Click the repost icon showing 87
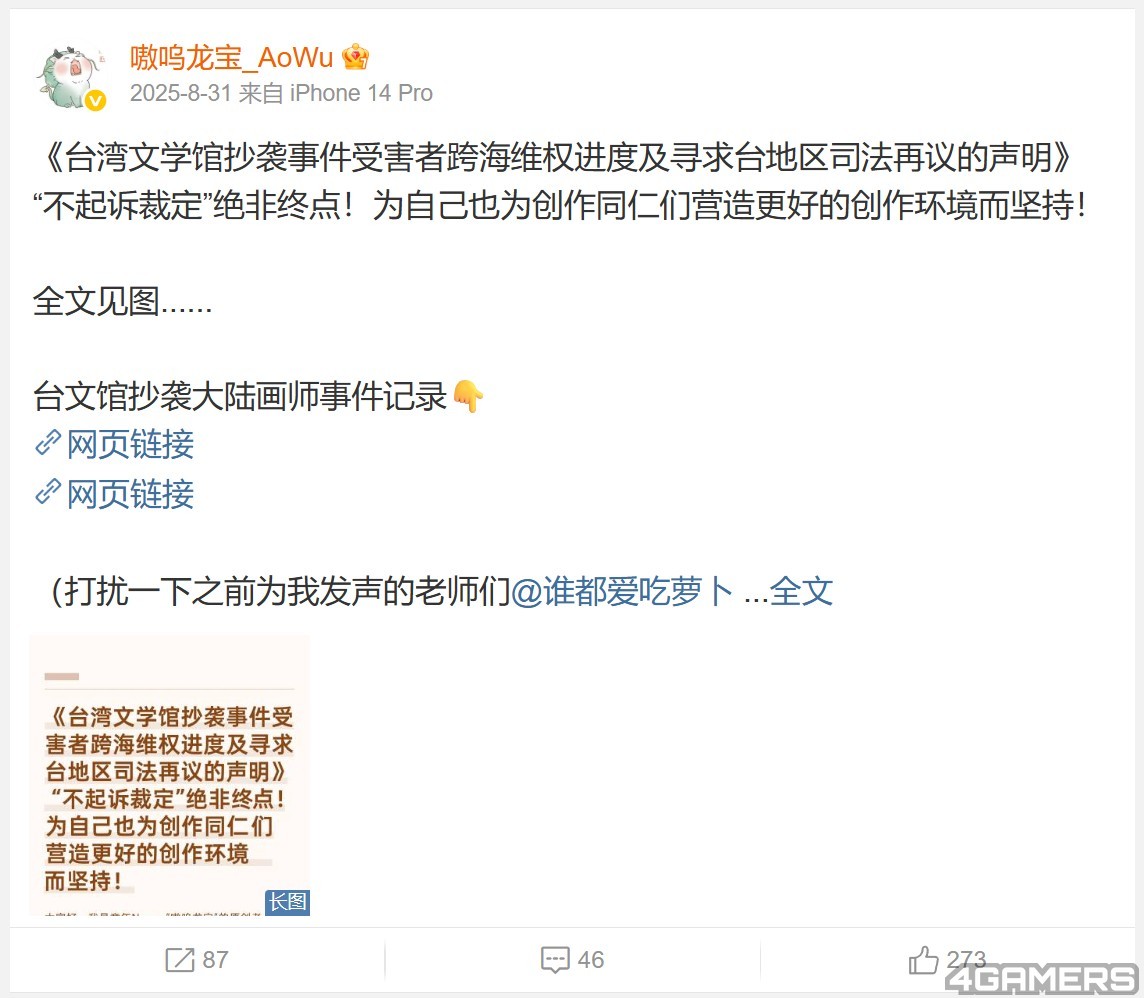Screen dimensions: 1144x998 pyautogui.click(x=179, y=960)
